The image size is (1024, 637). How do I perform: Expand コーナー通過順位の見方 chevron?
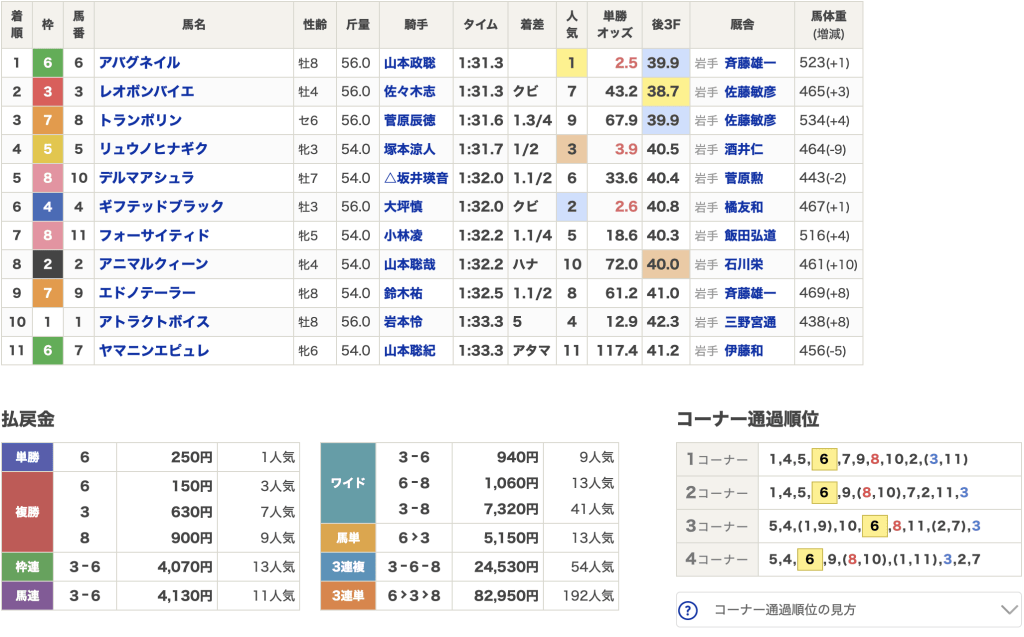coord(1009,610)
